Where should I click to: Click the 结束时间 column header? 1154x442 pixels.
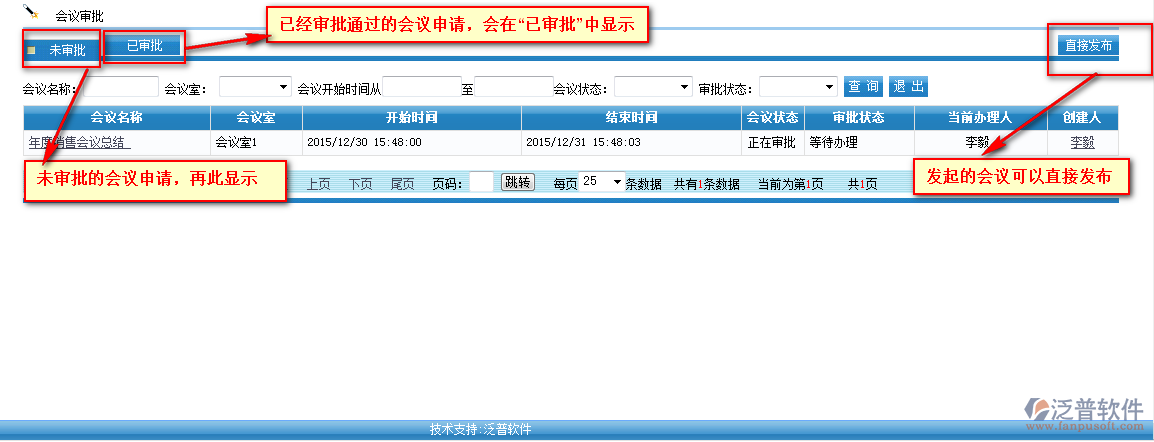(631, 118)
